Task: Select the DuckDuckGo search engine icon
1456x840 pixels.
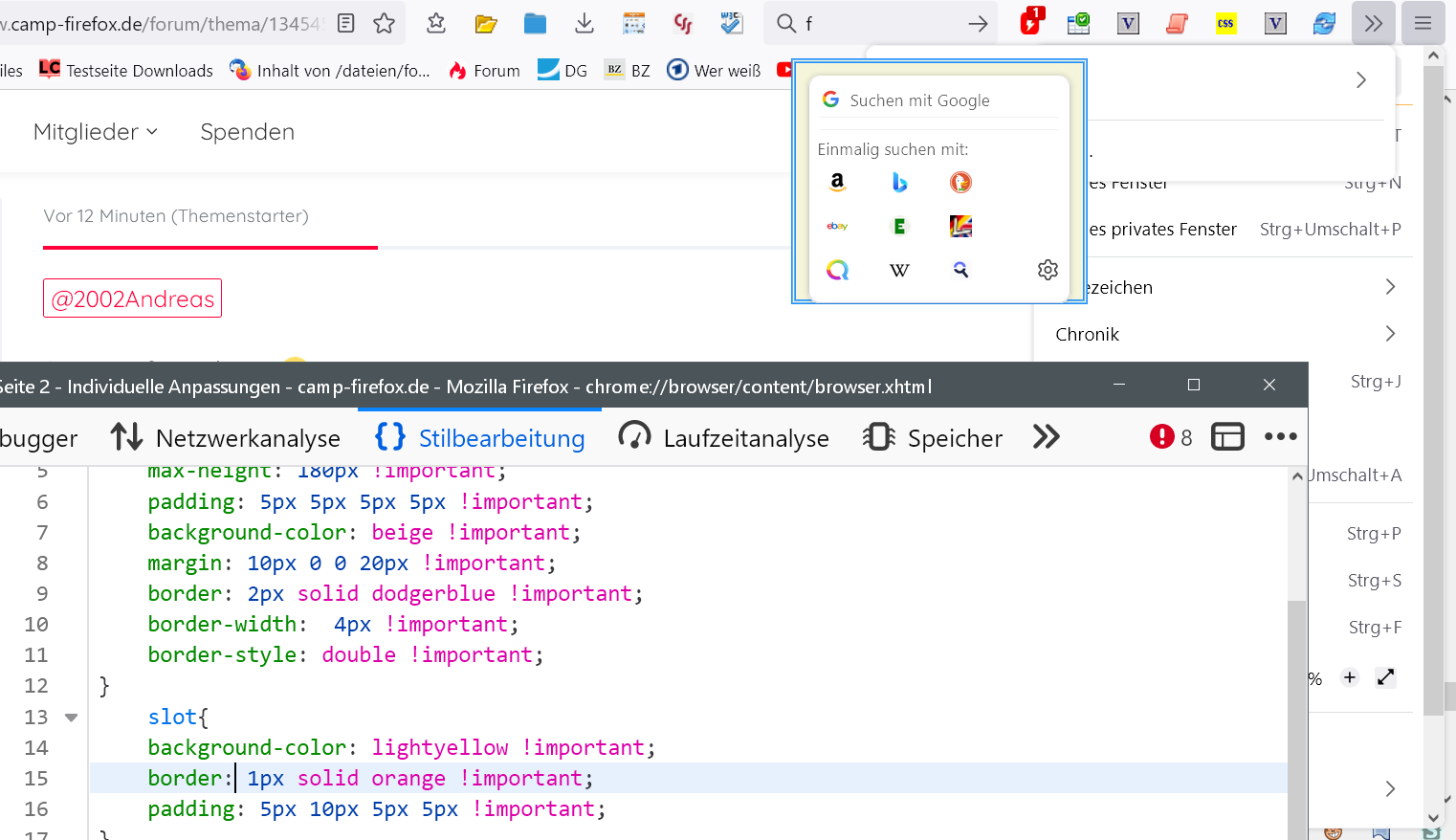Action: click(960, 182)
